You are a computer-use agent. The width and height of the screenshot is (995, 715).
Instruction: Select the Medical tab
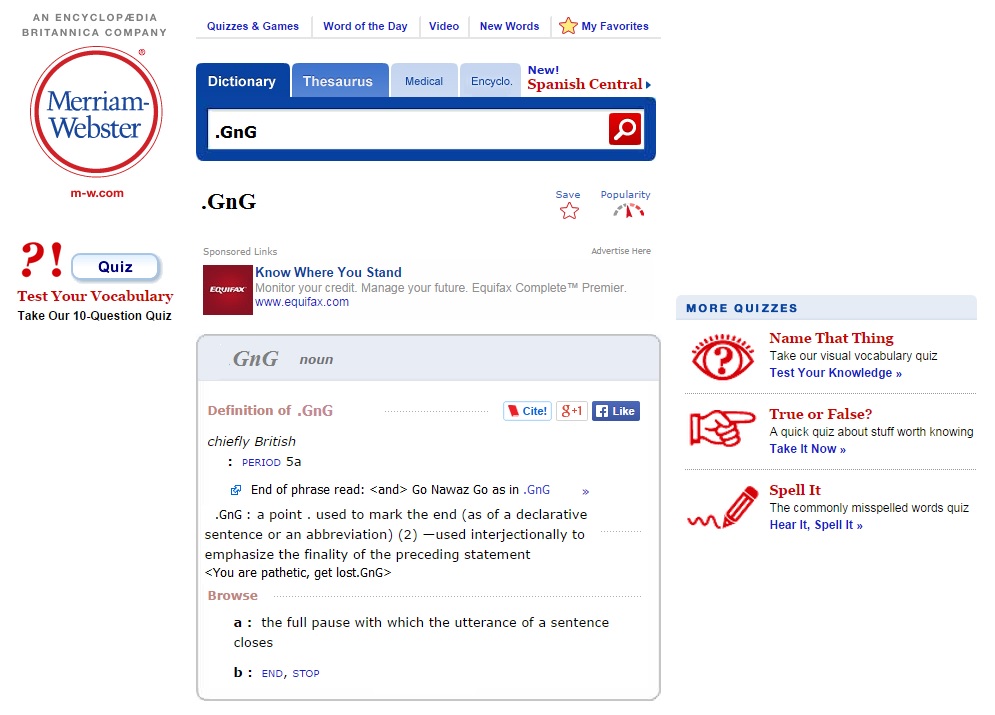tap(424, 82)
